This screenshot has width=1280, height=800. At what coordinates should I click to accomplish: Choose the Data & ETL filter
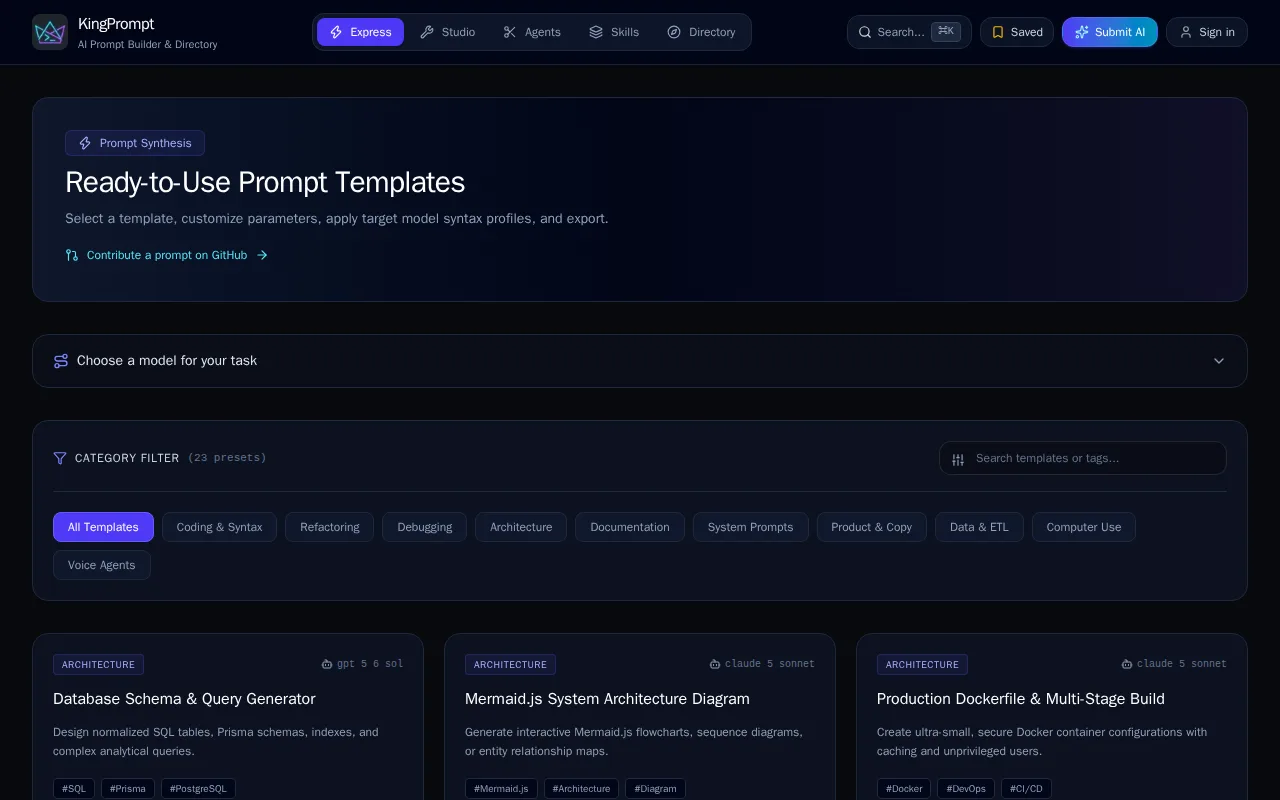click(979, 527)
